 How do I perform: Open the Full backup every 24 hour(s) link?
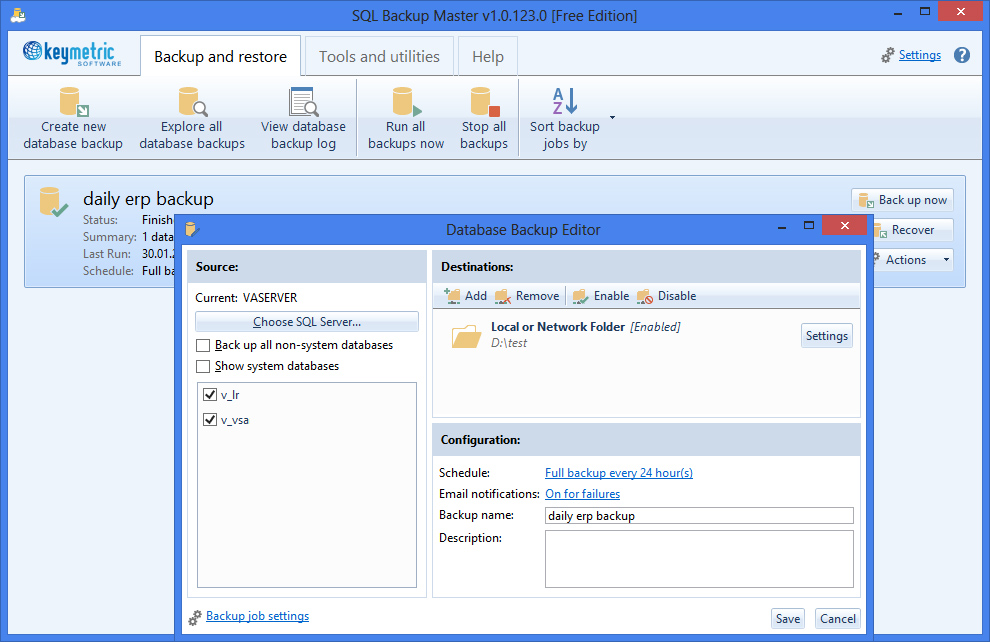pyautogui.click(x=619, y=473)
